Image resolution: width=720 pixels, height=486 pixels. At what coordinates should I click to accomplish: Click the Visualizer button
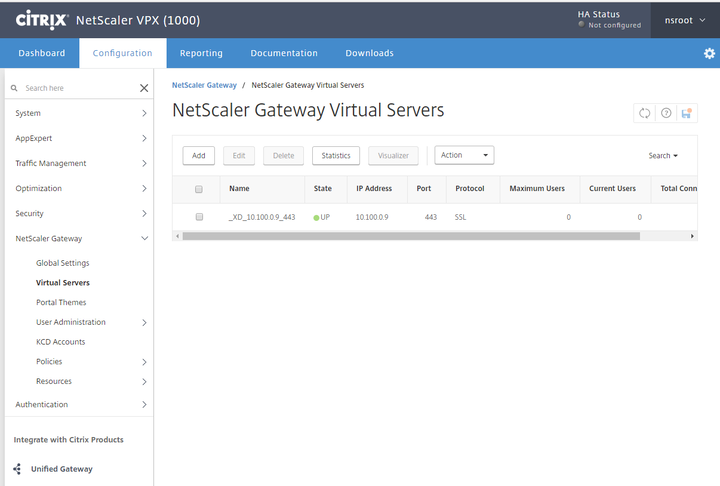tap(393, 156)
